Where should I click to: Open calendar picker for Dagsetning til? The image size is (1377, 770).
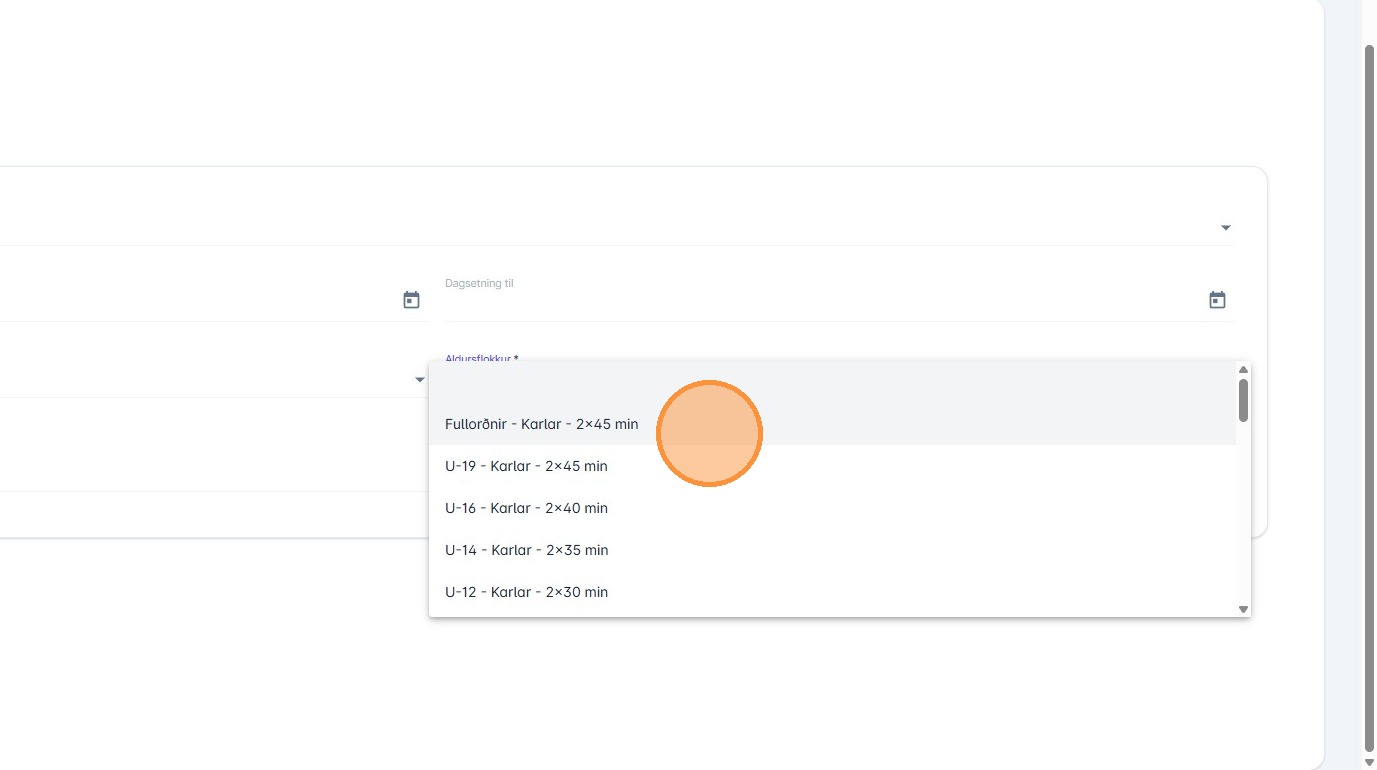tap(1217, 300)
